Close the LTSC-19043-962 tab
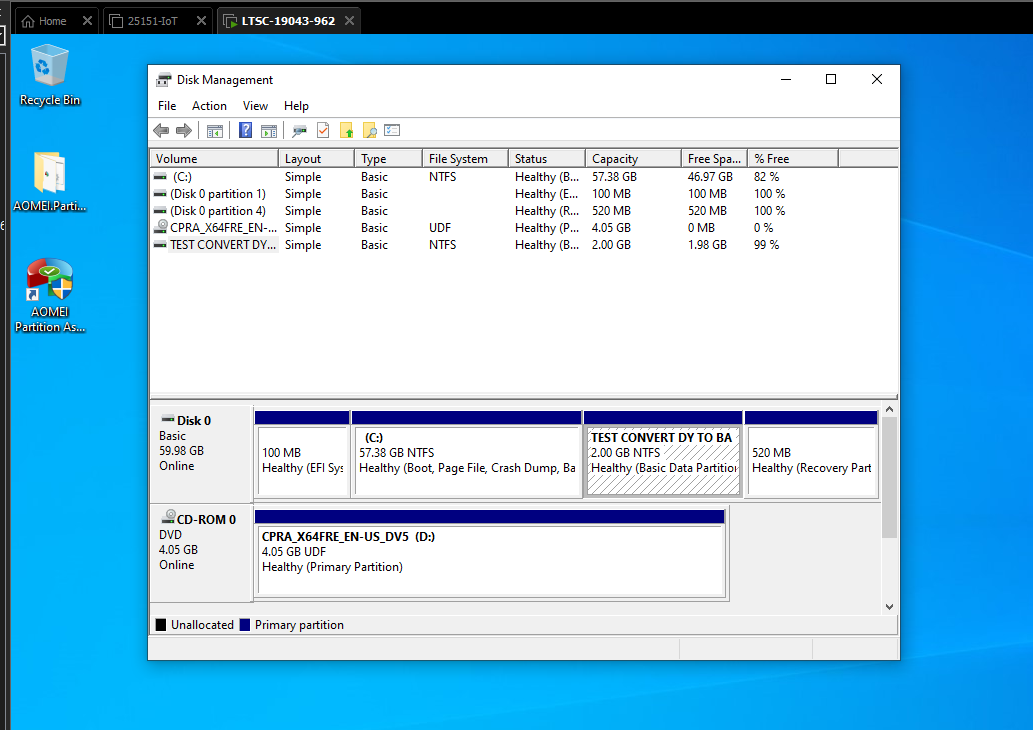Screen dimensions: 1033x730 [349, 21]
